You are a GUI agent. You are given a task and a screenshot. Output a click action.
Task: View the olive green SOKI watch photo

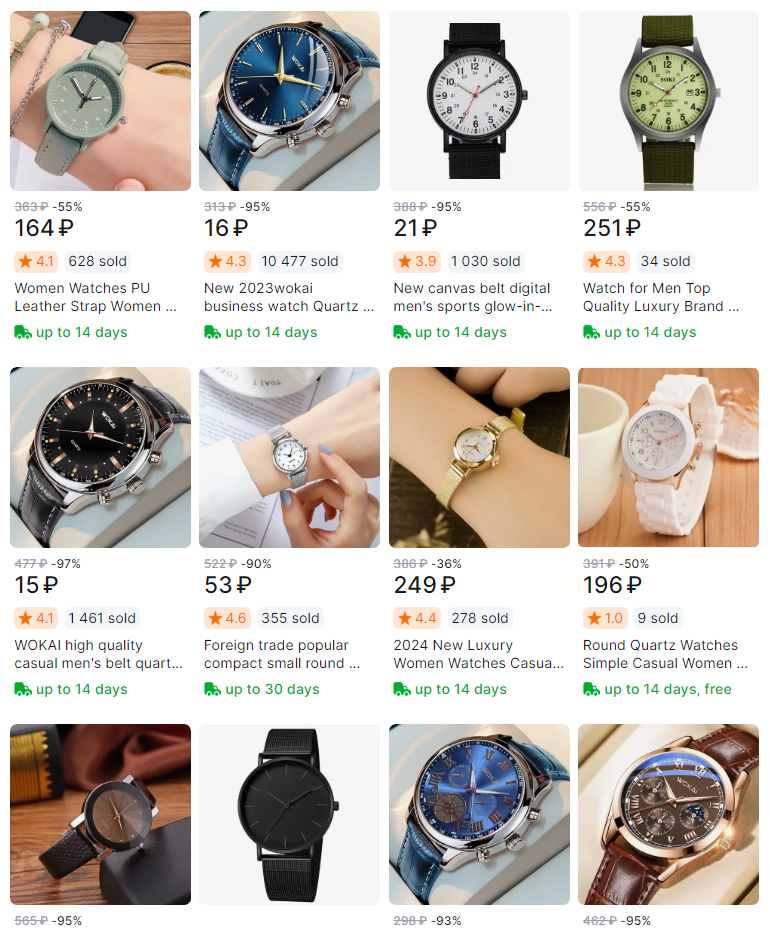(669, 101)
